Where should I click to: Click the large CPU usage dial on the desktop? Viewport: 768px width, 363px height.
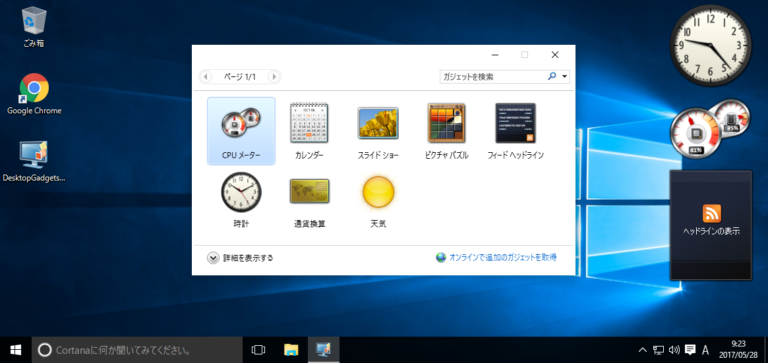(696, 132)
